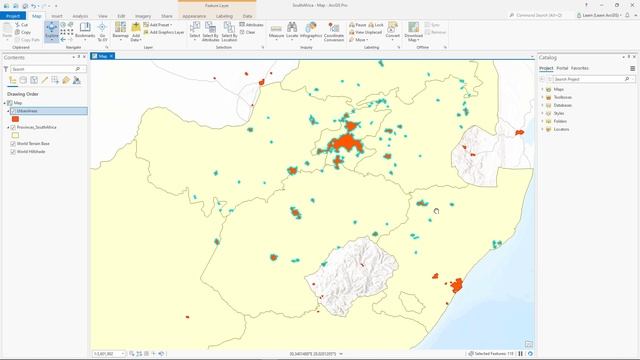Click the Measure tool
This screenshot has height=360, width=640.
coord(276,31)
